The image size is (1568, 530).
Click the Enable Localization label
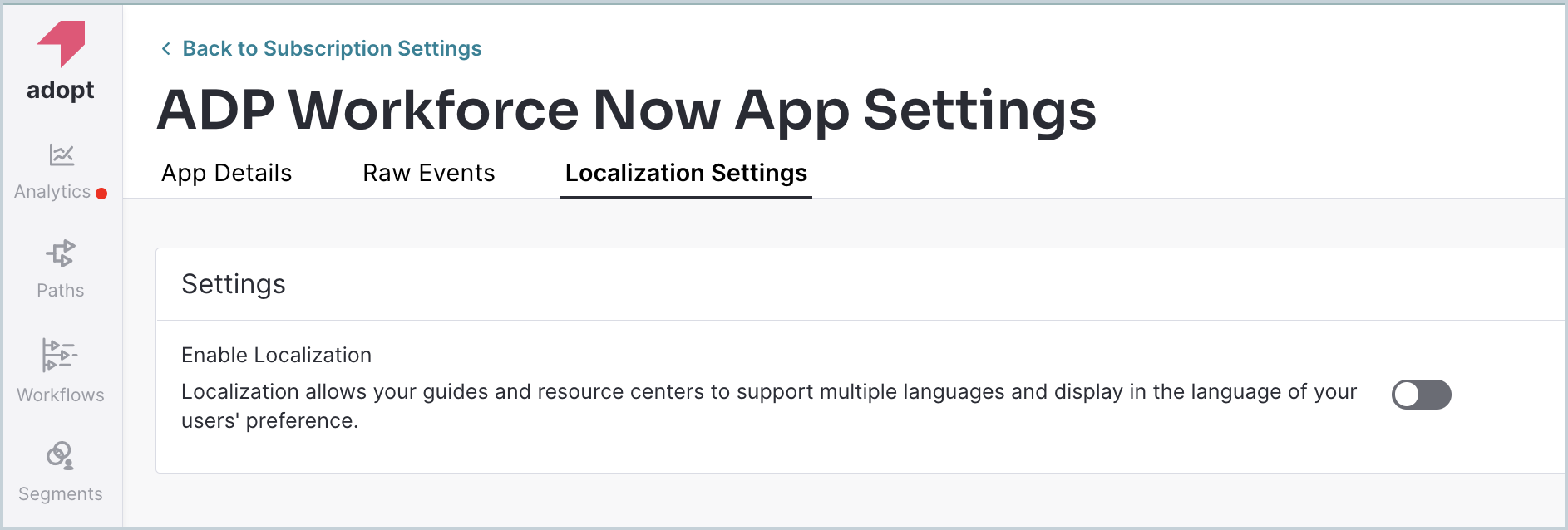tap(276, 355)
